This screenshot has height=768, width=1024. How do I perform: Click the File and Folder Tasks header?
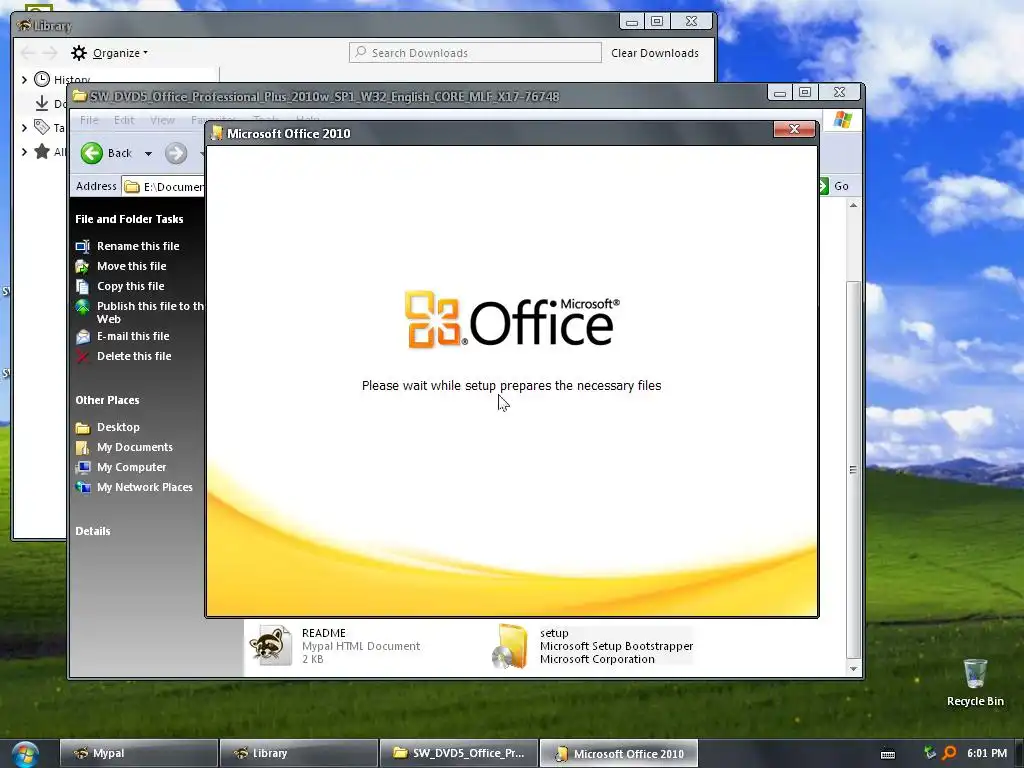click(x=129, y=219)
